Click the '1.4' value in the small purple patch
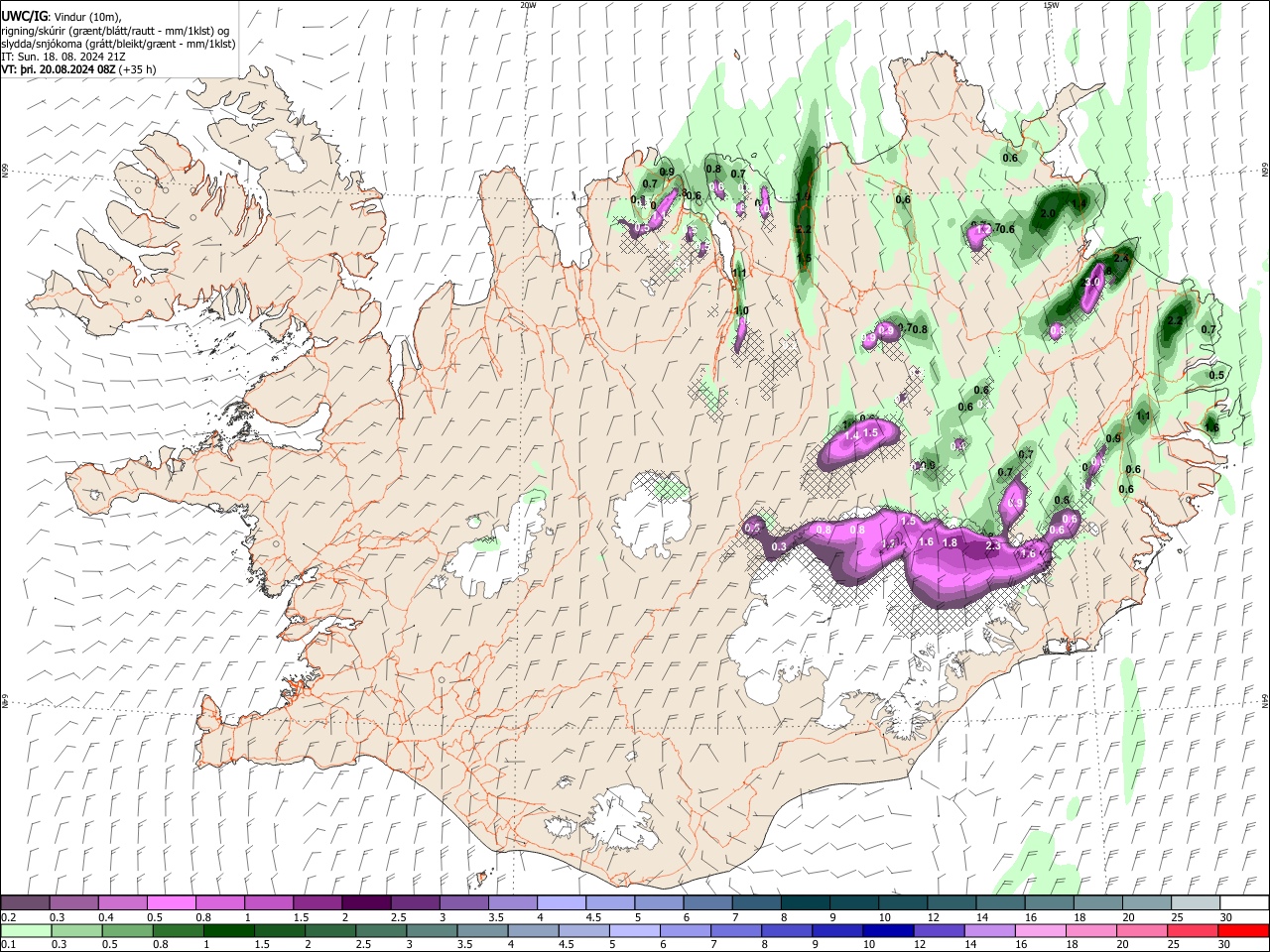The image size is (1270, 952). (x=851, y=435)
